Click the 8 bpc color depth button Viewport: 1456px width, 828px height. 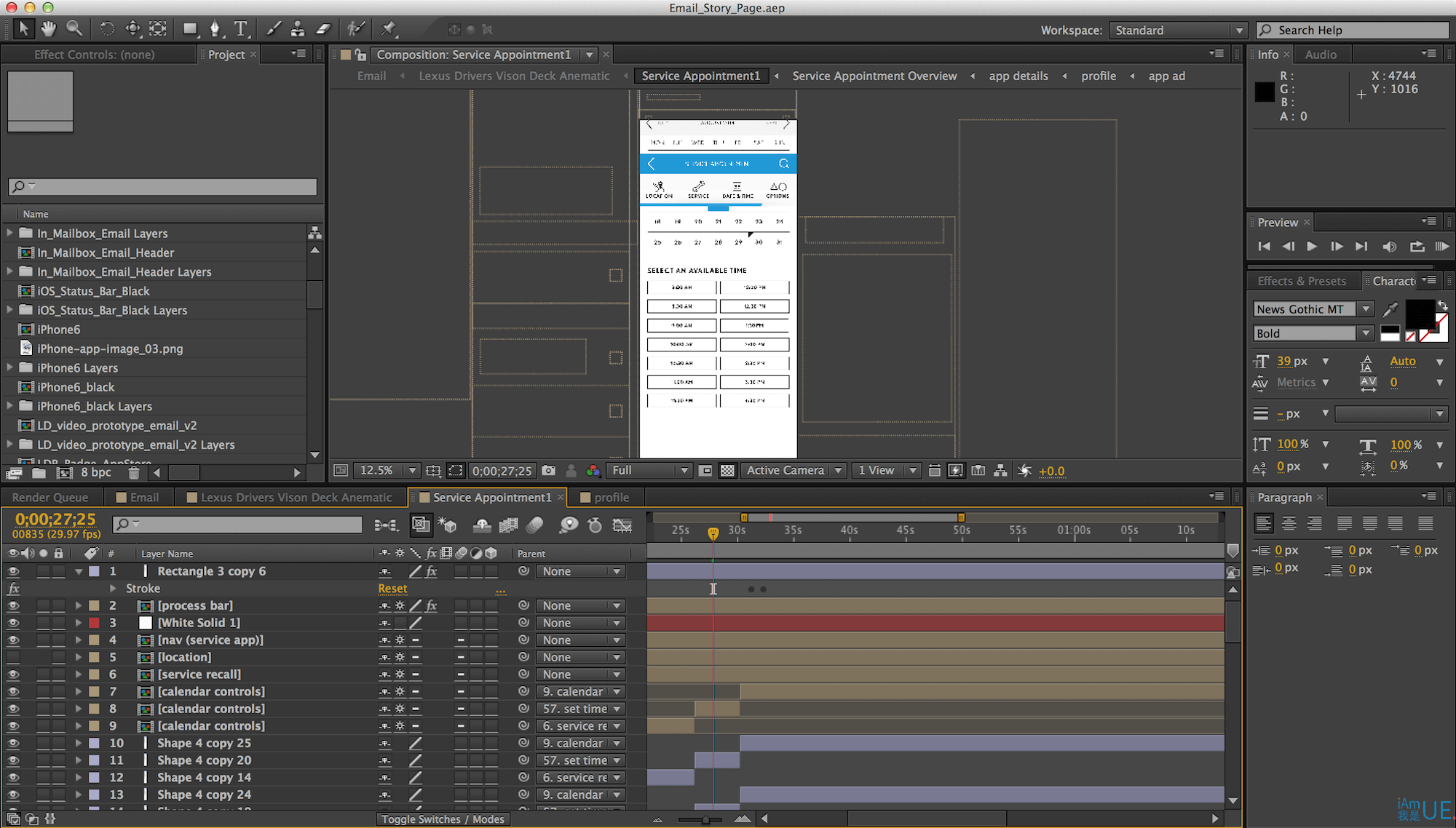(96, 473)
